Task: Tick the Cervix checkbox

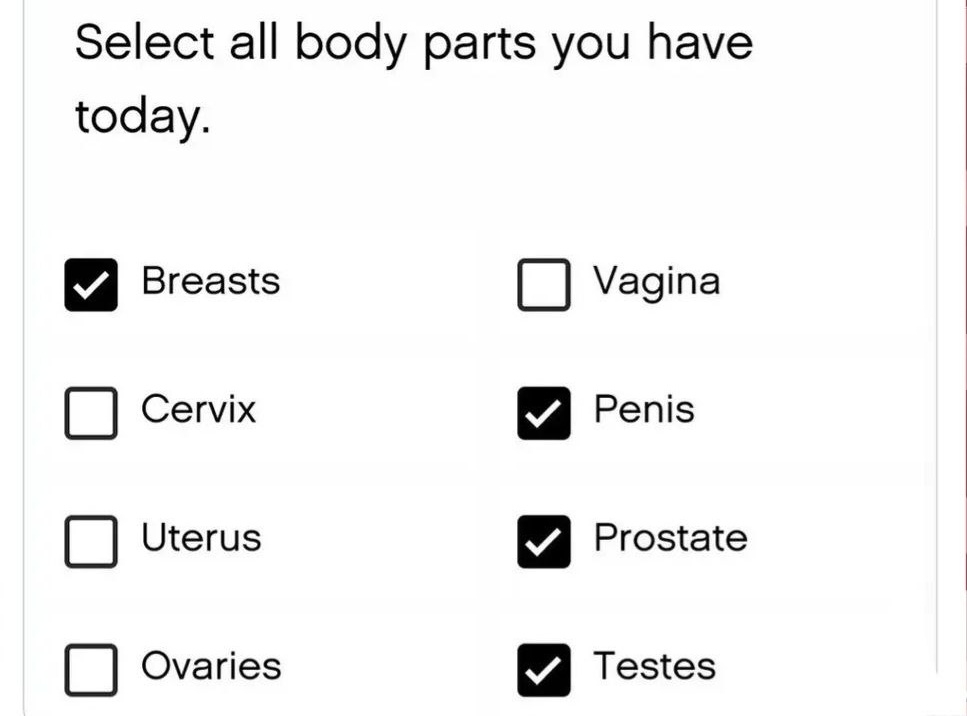Action: [91, 413]
